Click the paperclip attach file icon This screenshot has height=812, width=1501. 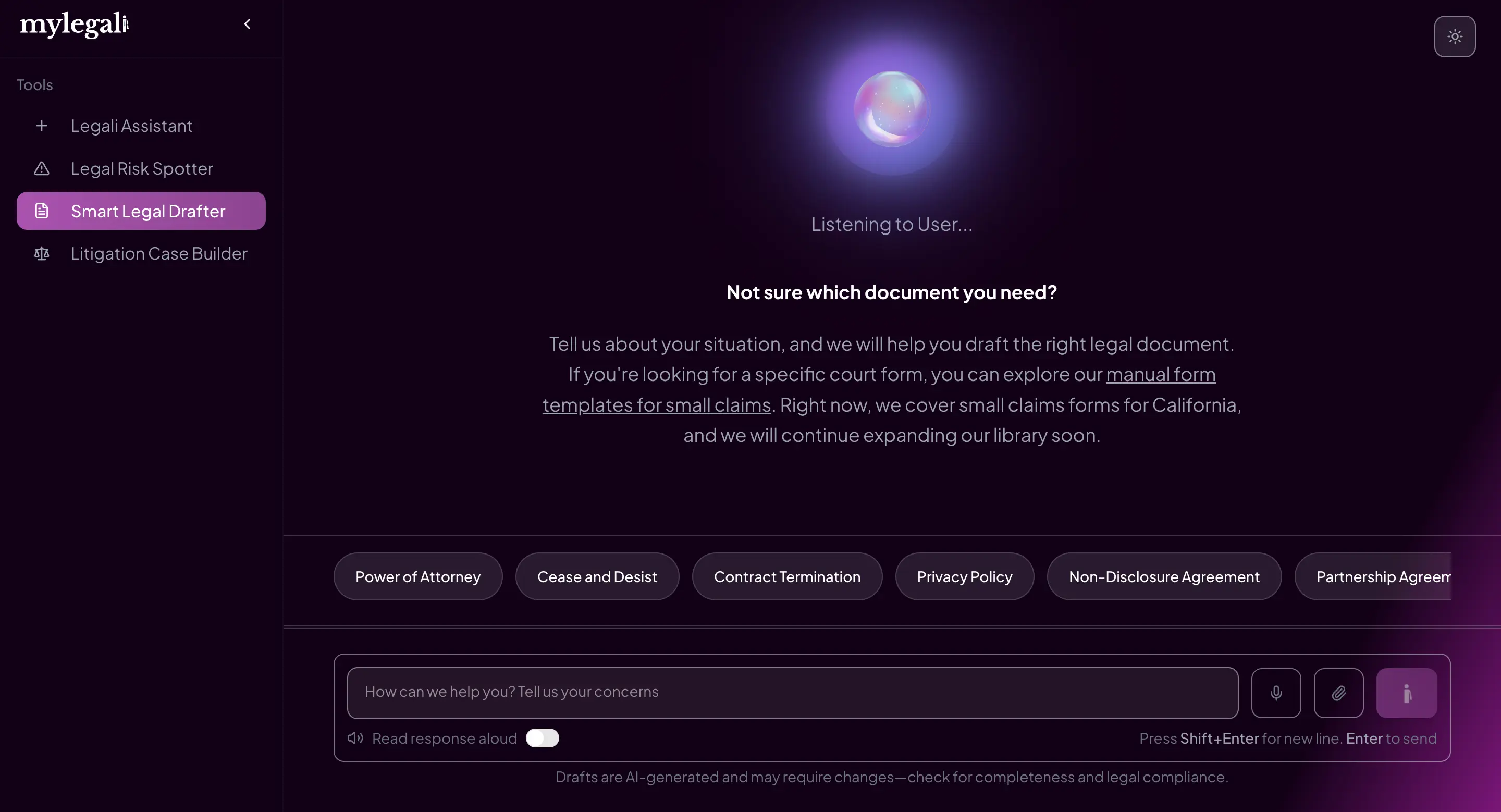pyautogui.click(x=1338, y=693)
